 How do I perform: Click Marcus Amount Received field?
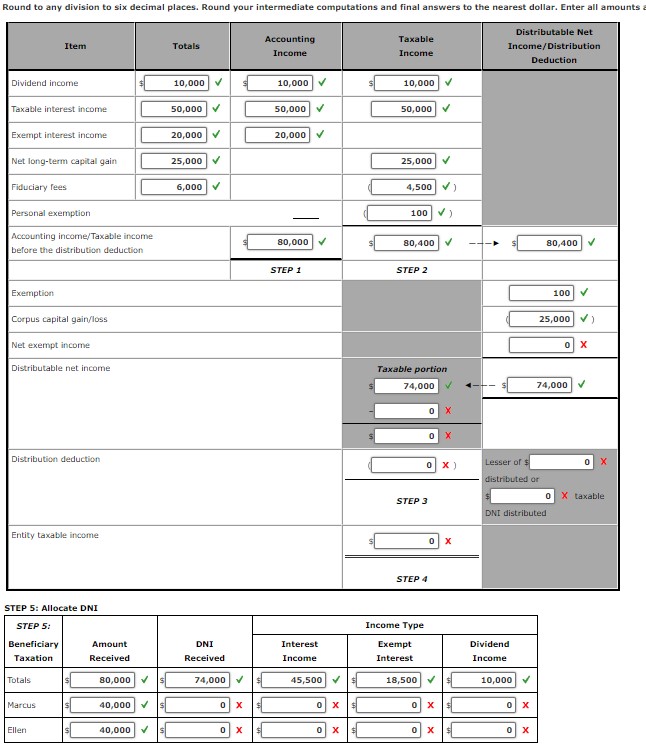pyautogui.click(x=103, y=705)
